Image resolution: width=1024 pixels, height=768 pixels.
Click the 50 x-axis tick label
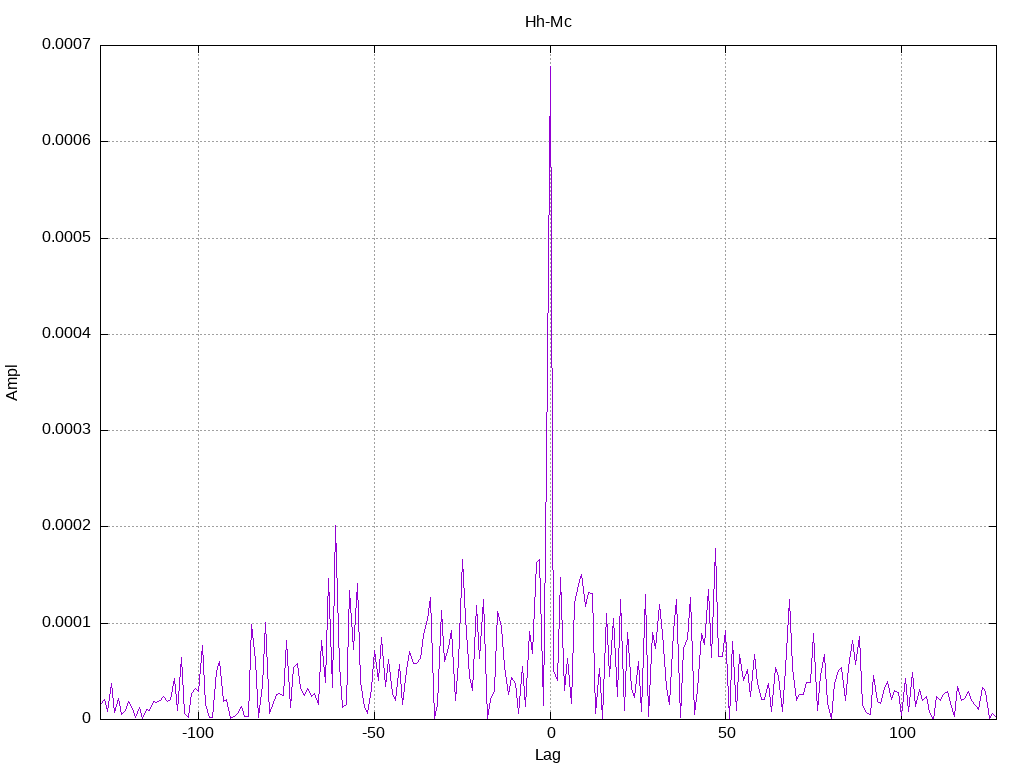[726, 733]
